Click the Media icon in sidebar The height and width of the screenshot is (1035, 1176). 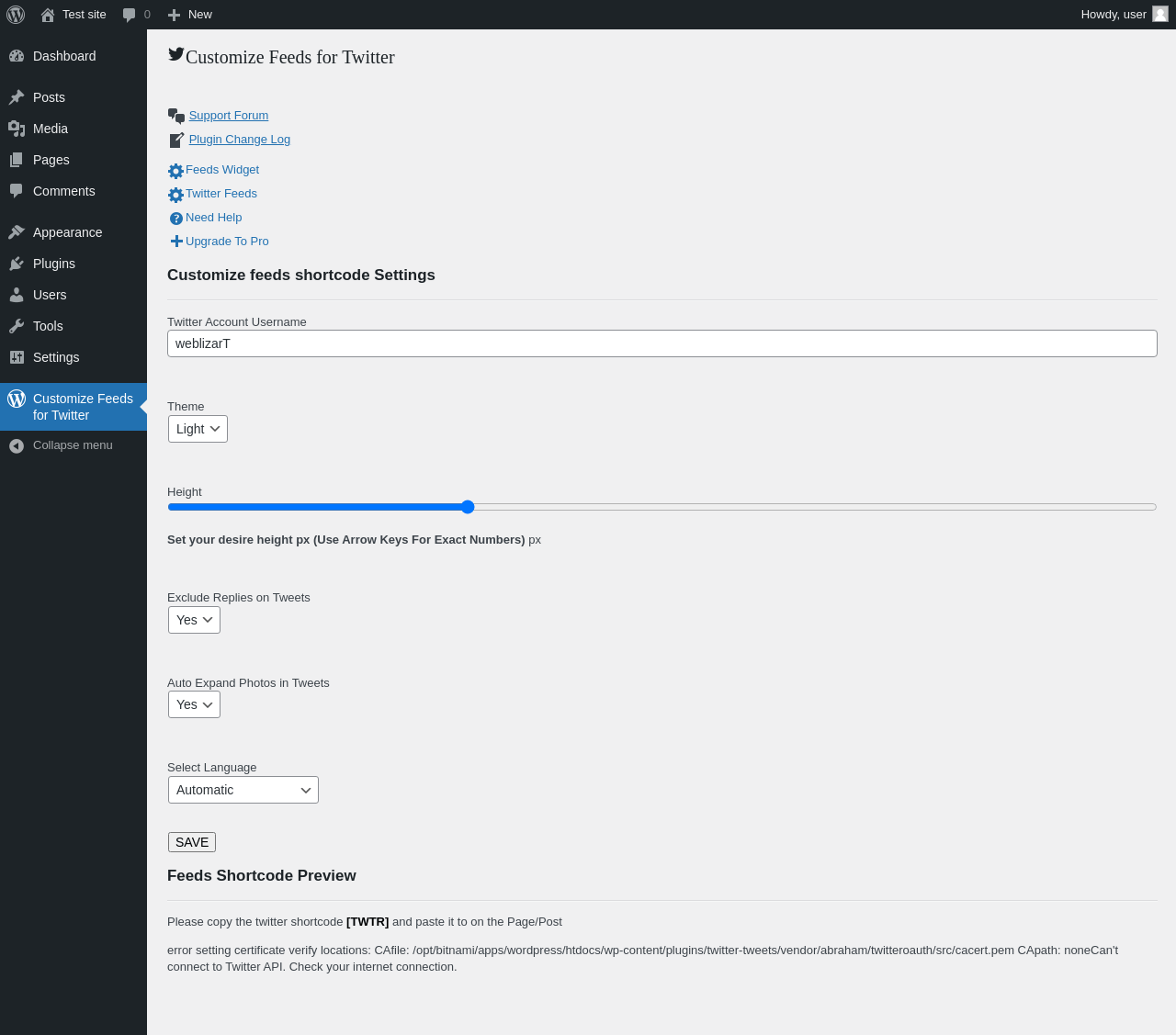point(17,129)
